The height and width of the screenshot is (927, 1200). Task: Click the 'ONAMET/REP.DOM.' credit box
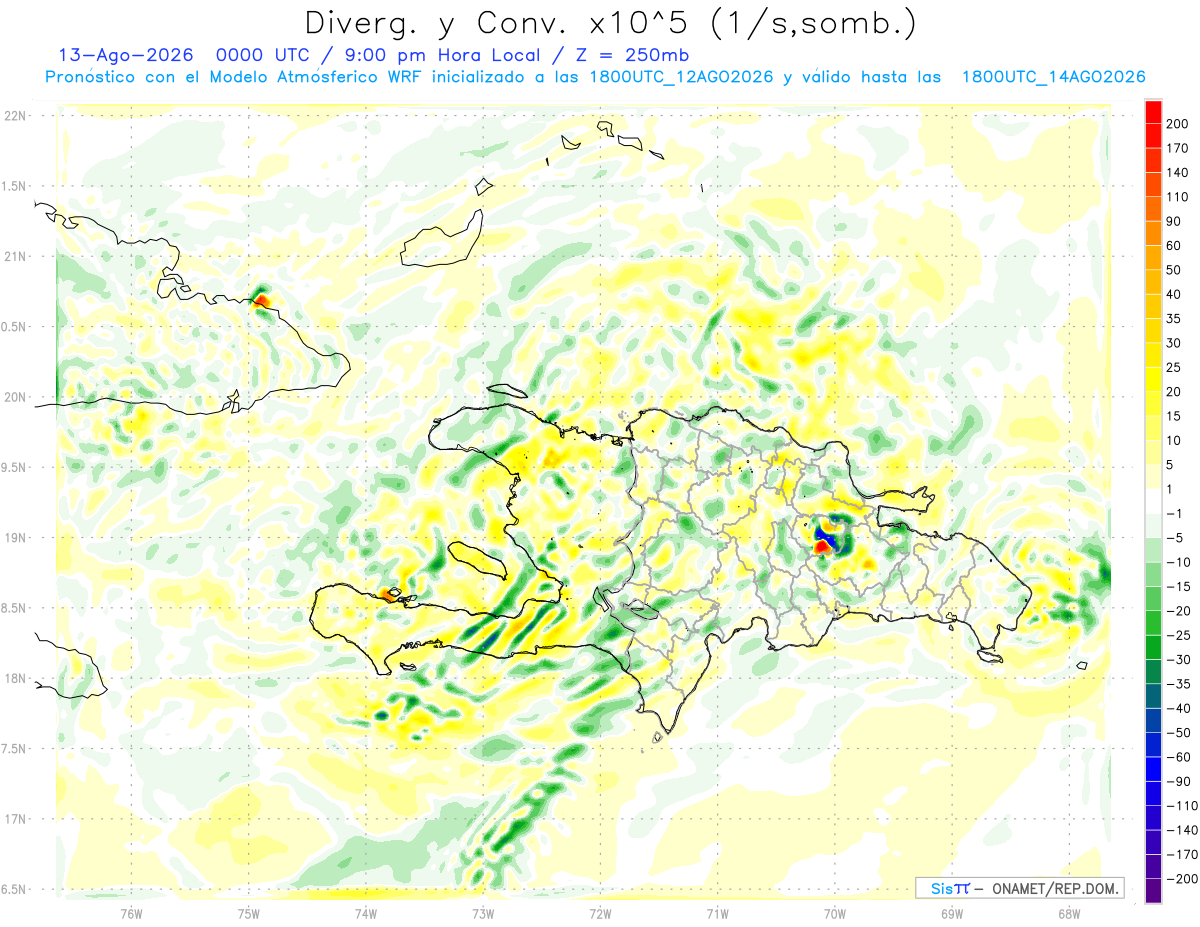click(x=1019, y=888)
